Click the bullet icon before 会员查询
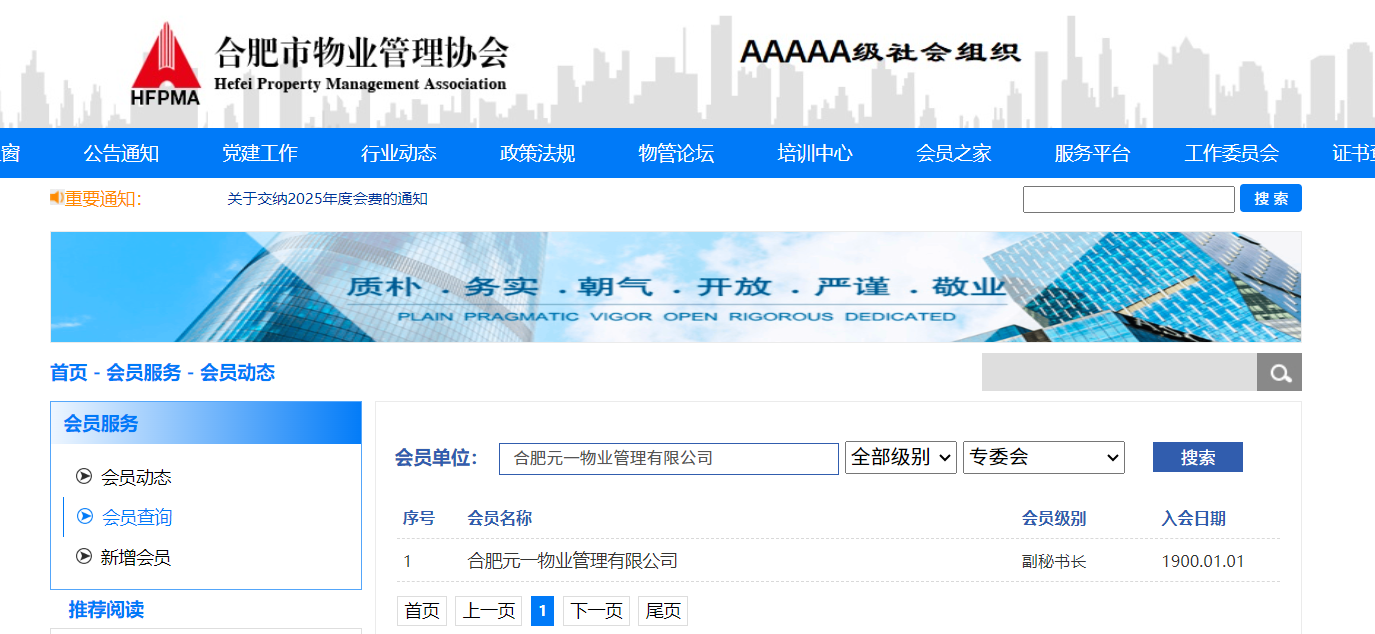This screenshot has width=1375, height=634. tap(84, 516)
